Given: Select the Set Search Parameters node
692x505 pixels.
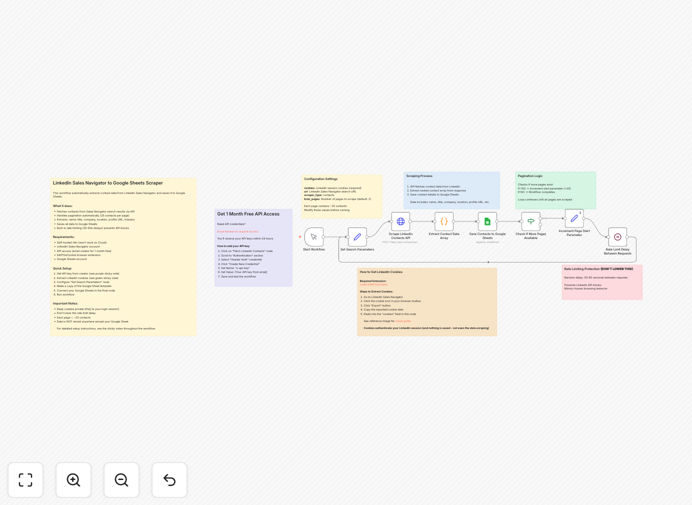Looking at the screenshot, I should (x=357, y=237).
